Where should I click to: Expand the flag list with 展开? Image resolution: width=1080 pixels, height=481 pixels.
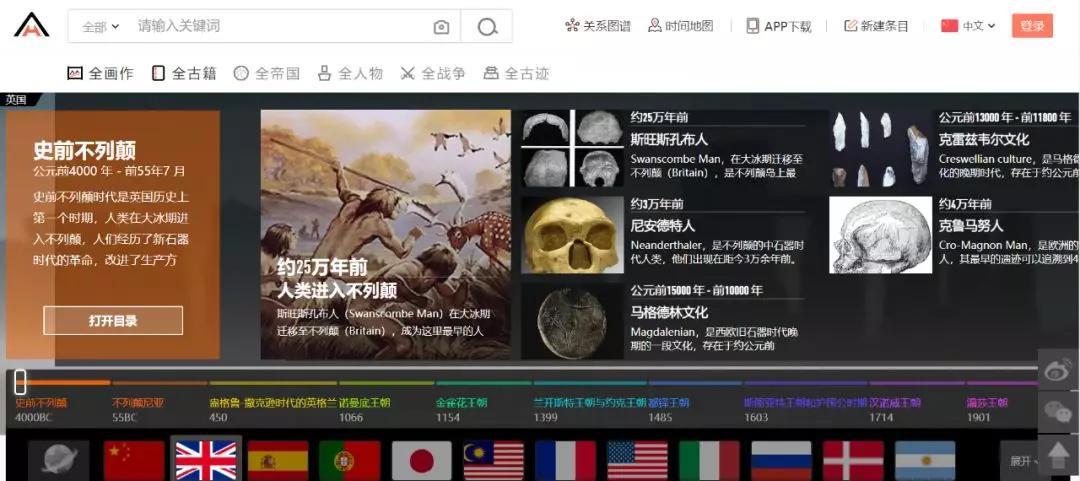coord(1021,461)
